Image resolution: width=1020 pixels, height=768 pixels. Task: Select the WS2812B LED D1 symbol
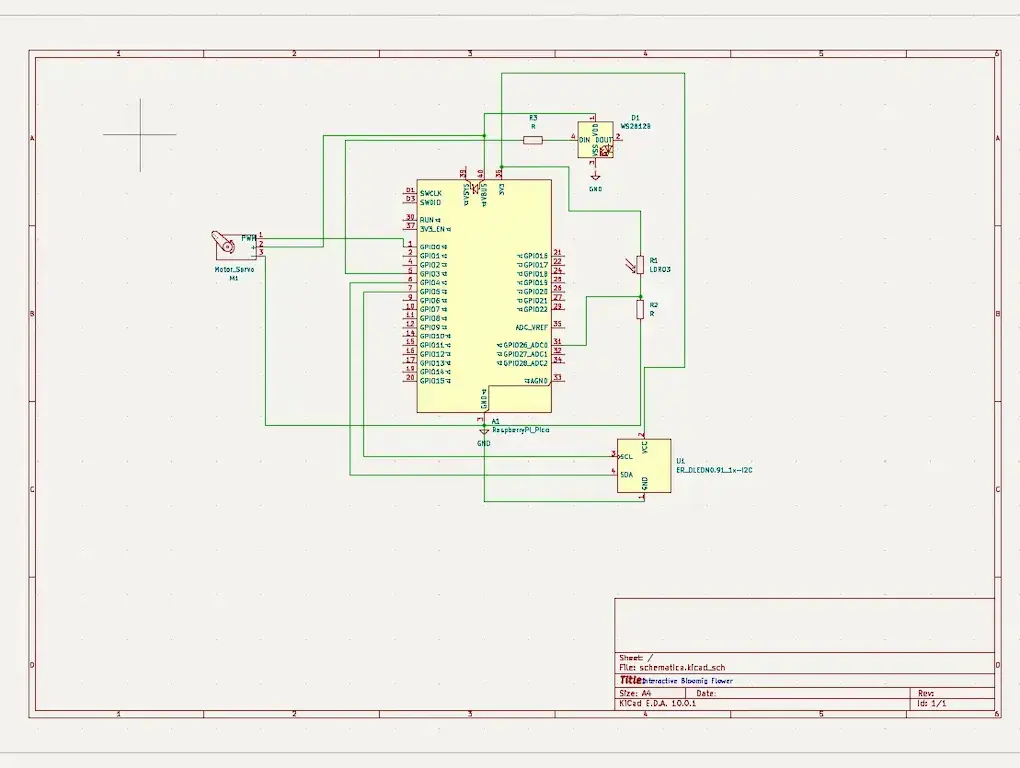click(x=595, y=140)
